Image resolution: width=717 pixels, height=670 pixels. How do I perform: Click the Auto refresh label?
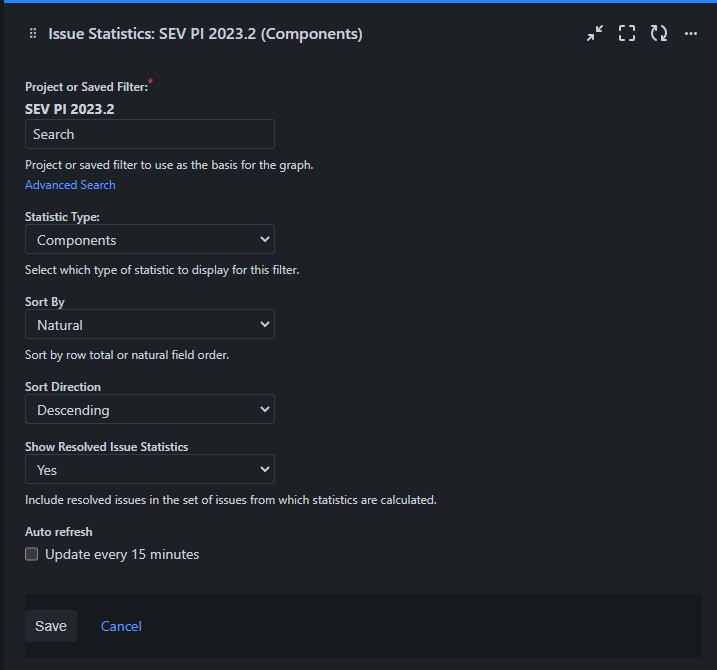[59, 532]
